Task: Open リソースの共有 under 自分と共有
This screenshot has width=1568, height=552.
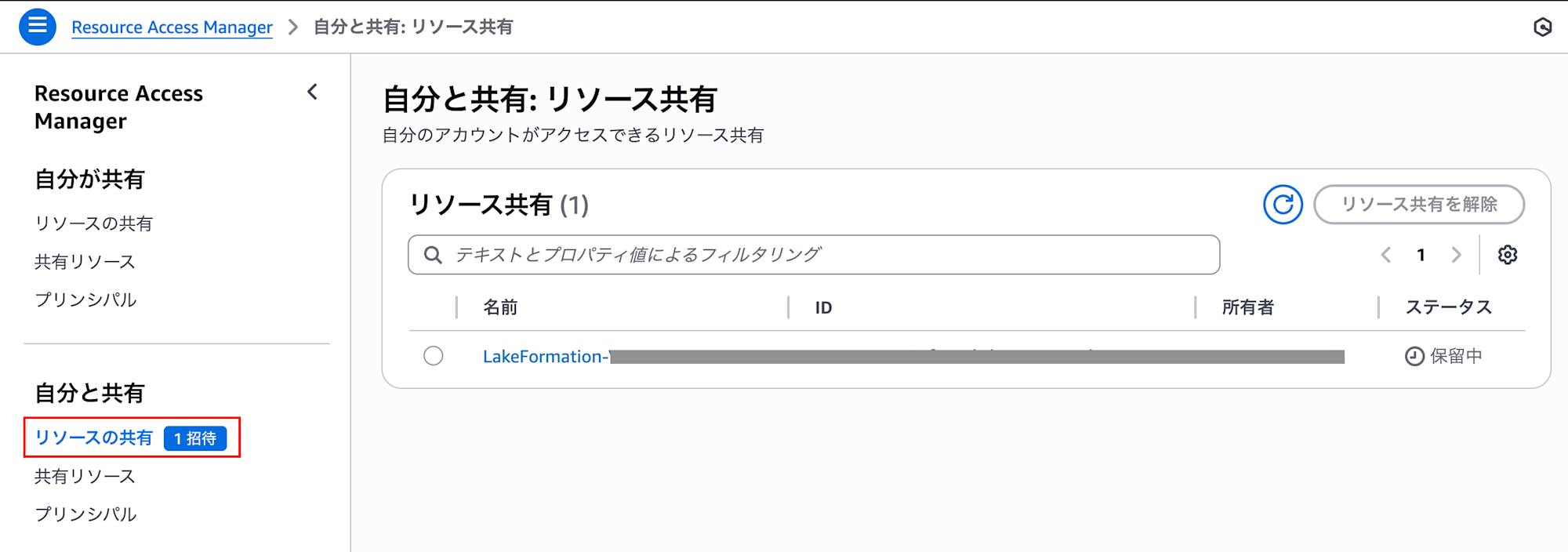Action: click(x=93, y=438)
